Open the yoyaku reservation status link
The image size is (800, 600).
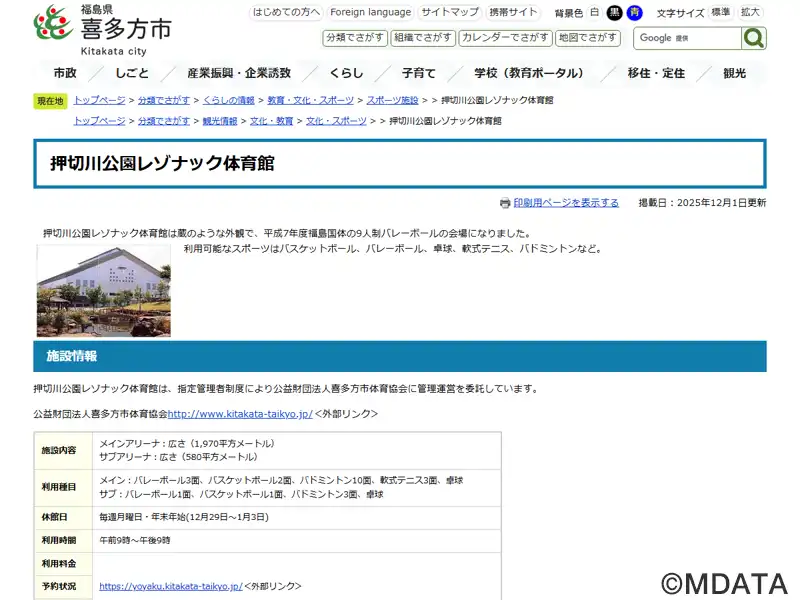tap(170, 587)
